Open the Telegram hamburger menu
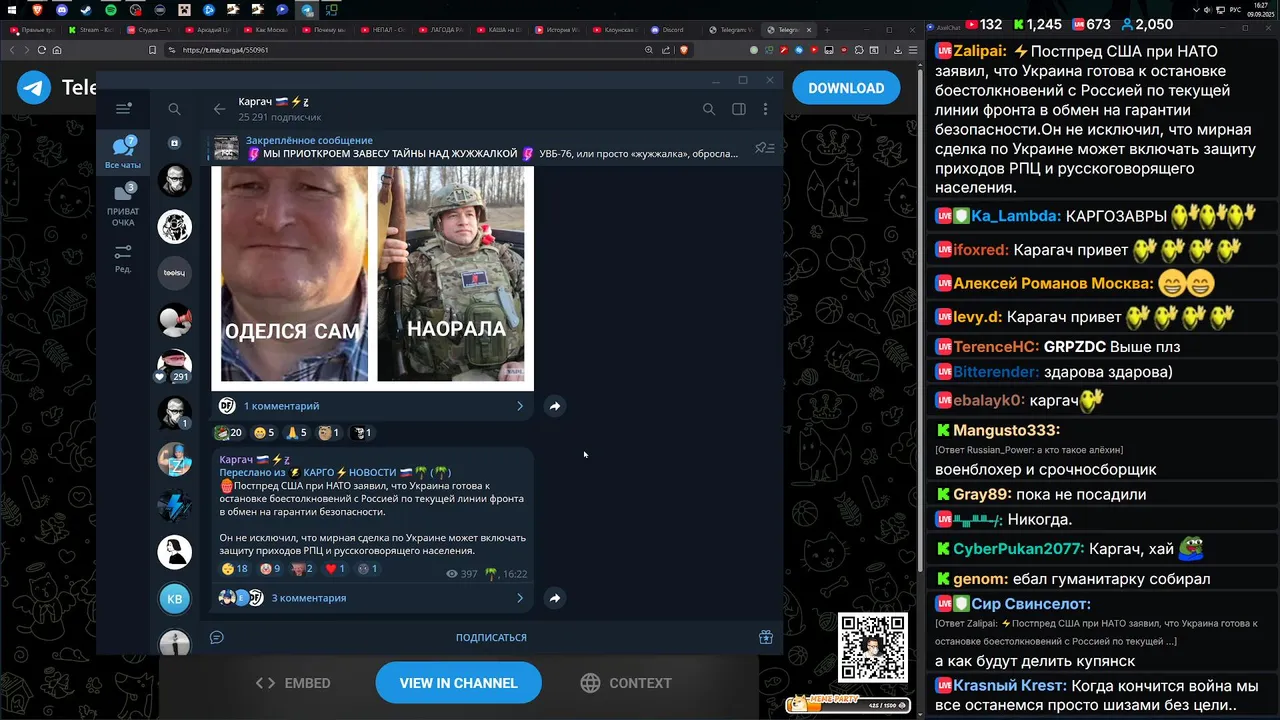Viewport: 1280px width, 720px height. click(x=123, y=108)
